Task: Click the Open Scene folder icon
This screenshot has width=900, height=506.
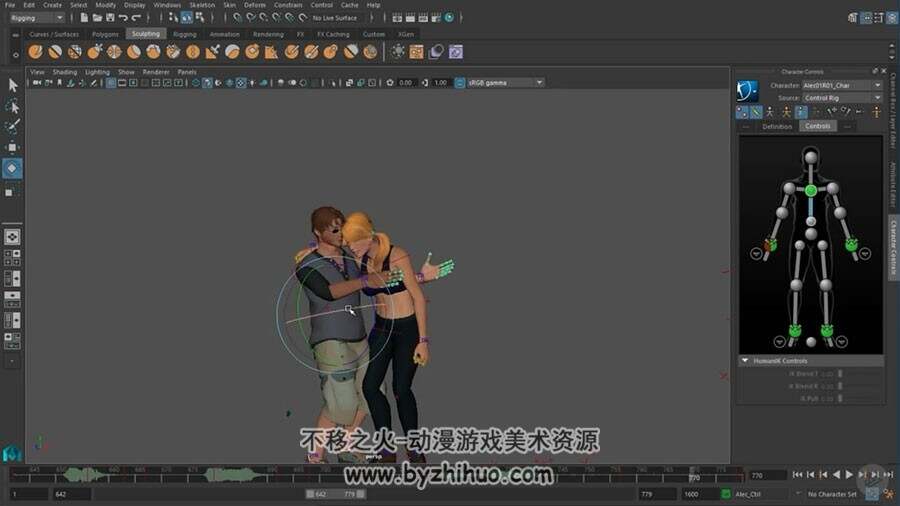Action: [x=97, y=18]
